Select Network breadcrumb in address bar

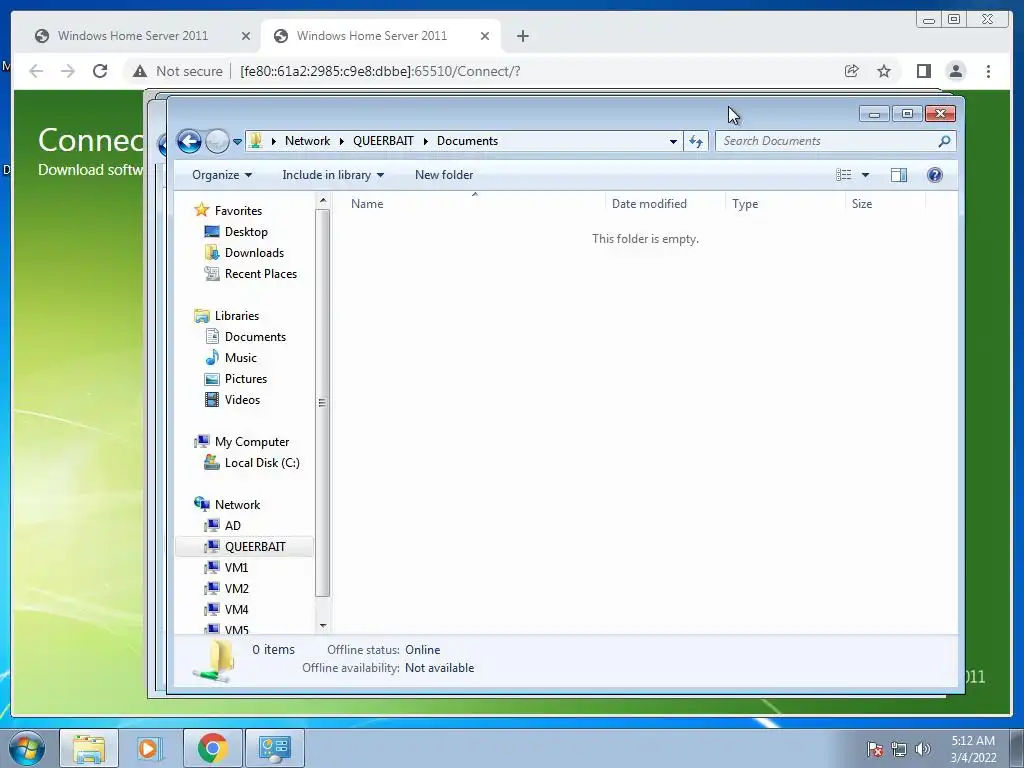307,141
